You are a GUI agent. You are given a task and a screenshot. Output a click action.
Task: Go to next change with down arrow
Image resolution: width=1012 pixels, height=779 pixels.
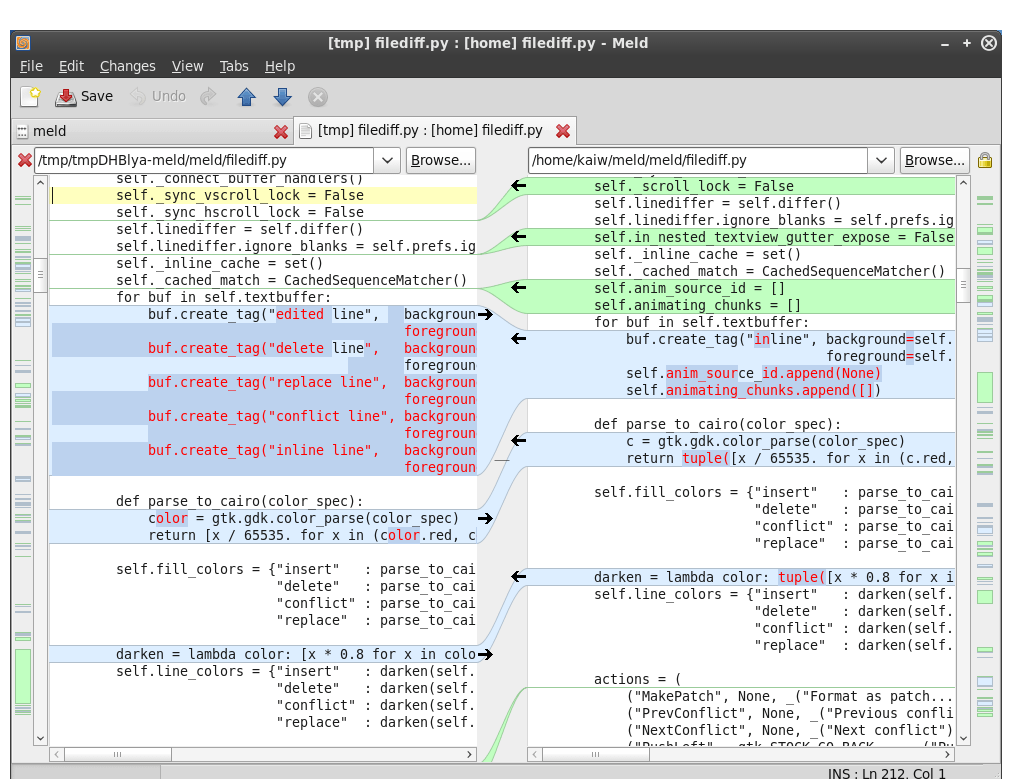(282, 96)
